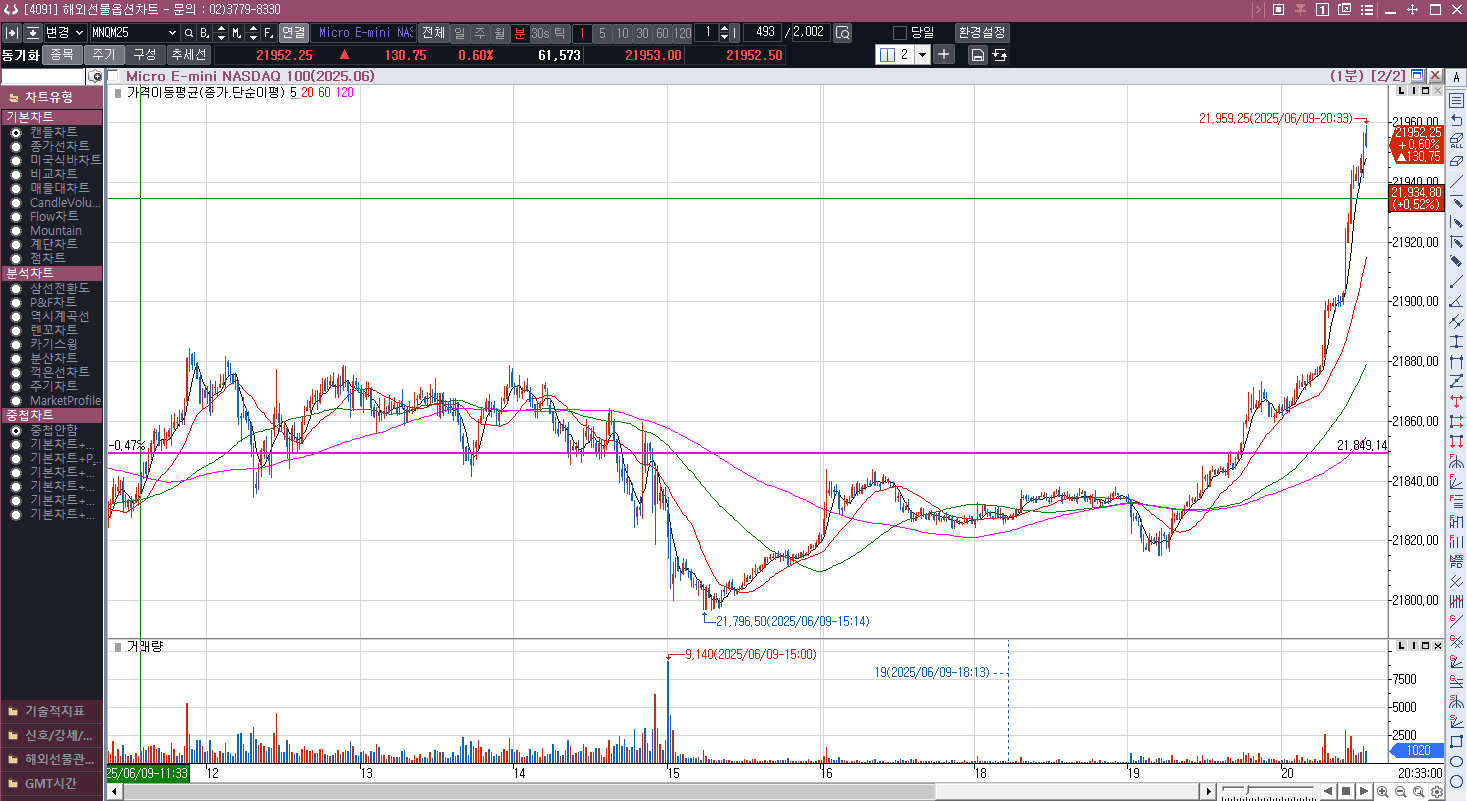The image size is (1467, 801).
Task: Click the symbol search magnifier icon
Action: [x=188, y=33]
